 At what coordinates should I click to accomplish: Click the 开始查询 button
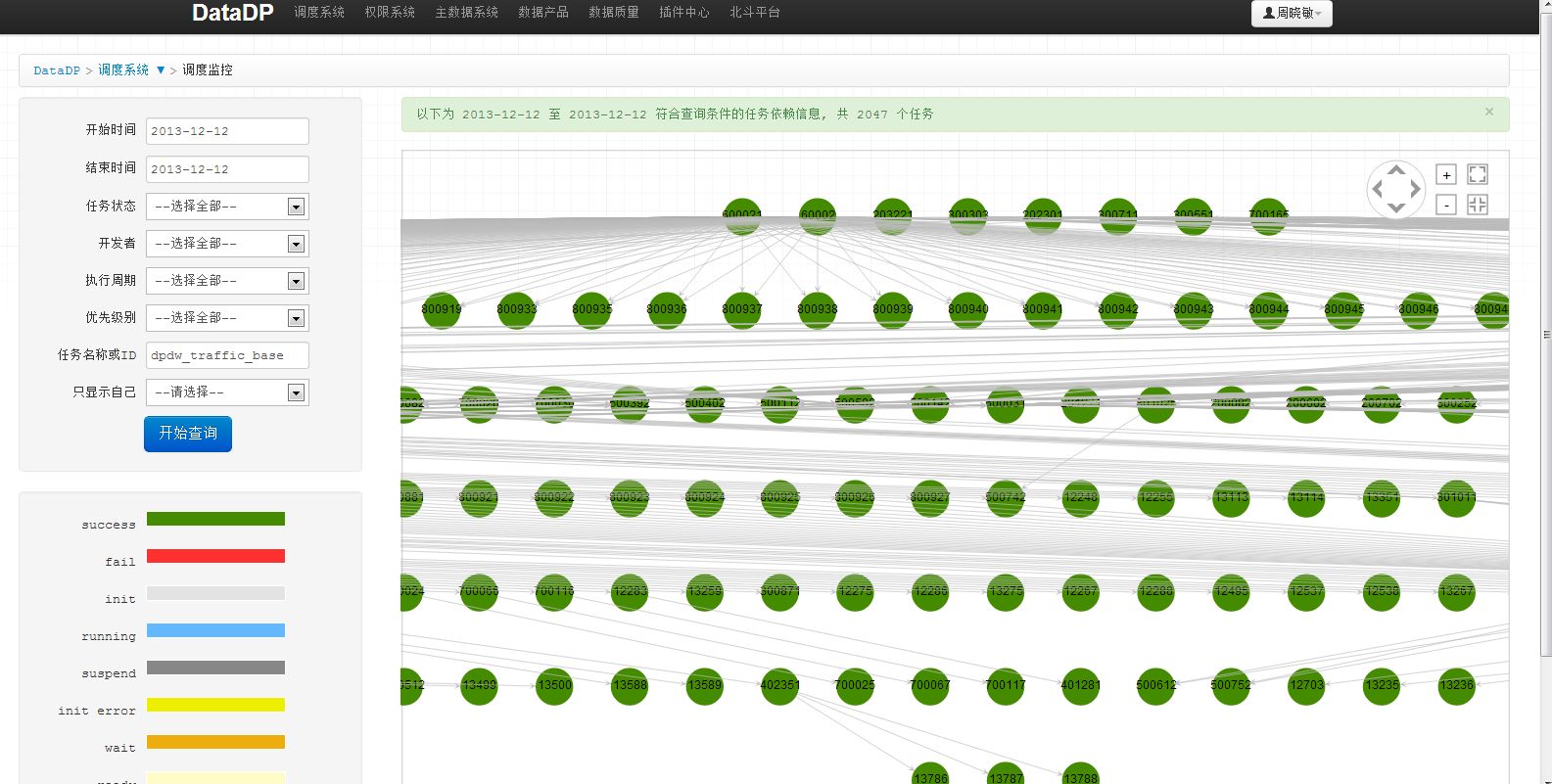pos(188,434)
